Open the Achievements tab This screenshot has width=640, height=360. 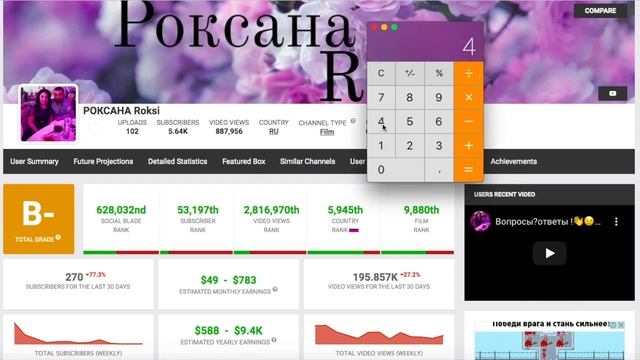click(x=513, y=161)
